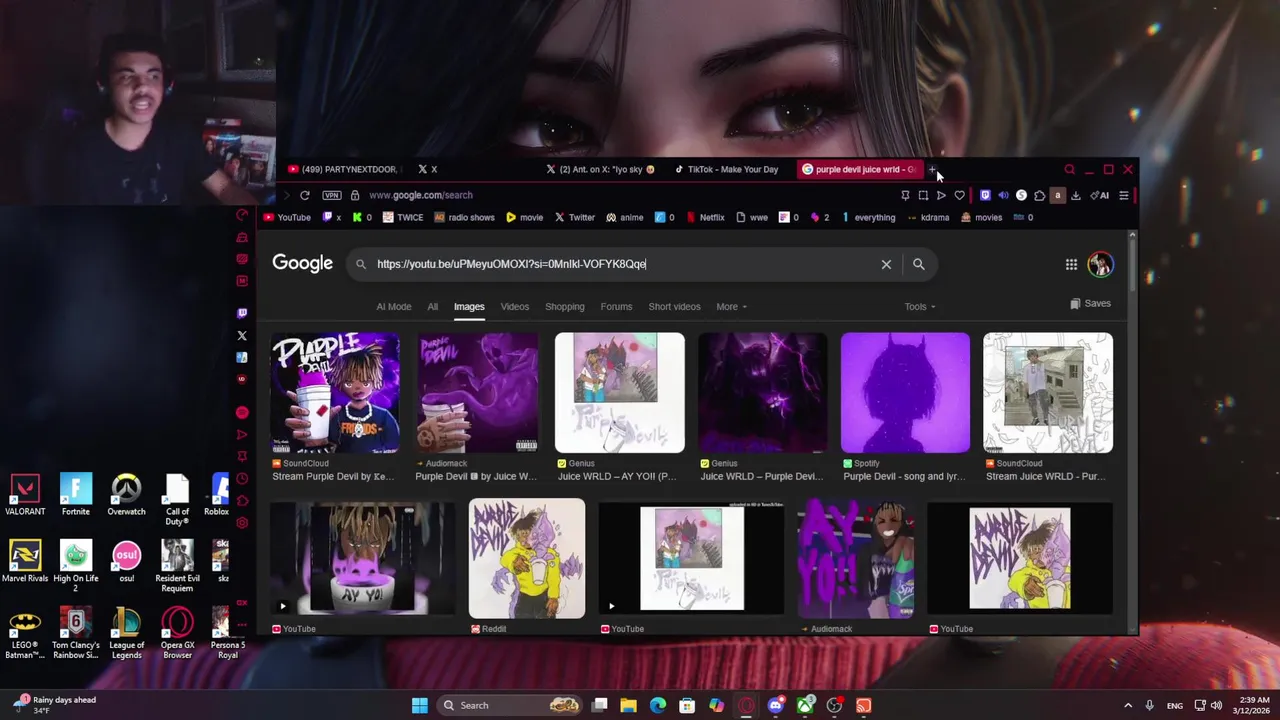Open Short videos results tab
The height and width of the screenshot is (720, 1280).
(x=674, y=307)
